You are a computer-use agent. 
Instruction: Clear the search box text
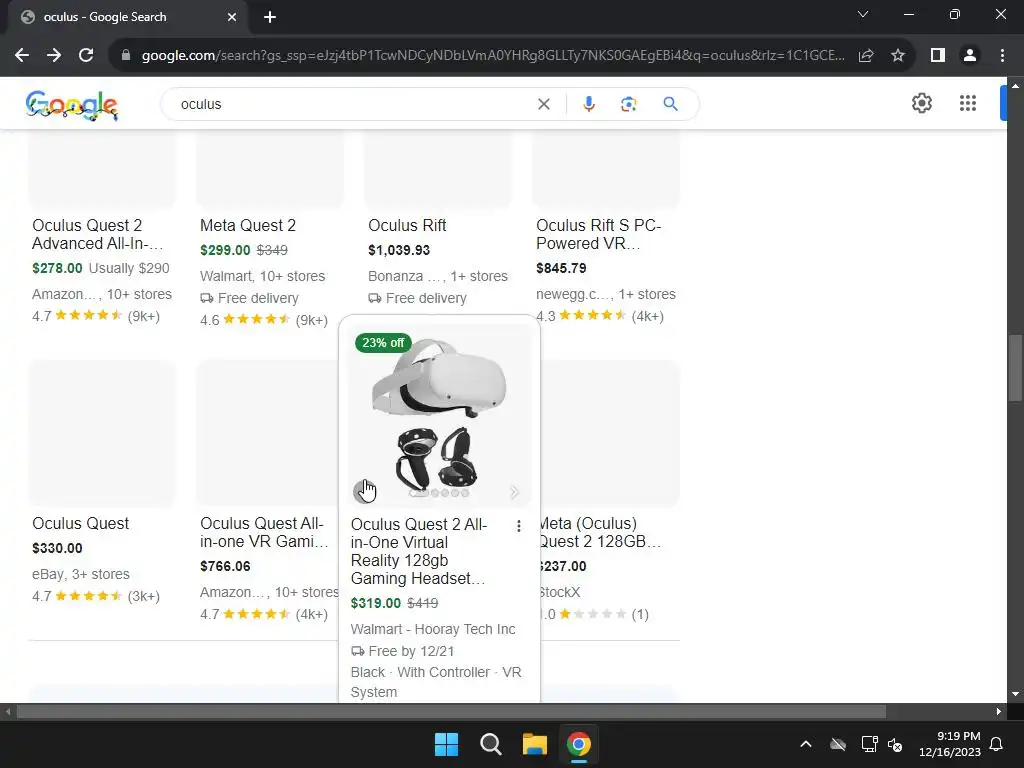[x=543, y=104]
